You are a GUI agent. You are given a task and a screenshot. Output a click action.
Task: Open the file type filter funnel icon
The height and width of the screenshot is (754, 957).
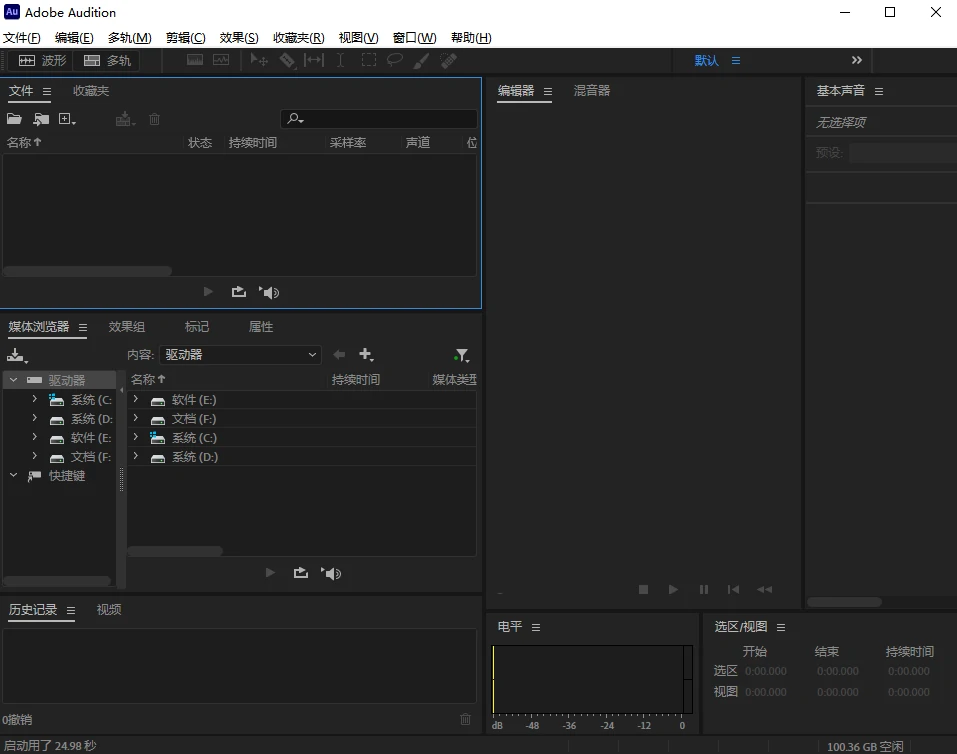460,355
